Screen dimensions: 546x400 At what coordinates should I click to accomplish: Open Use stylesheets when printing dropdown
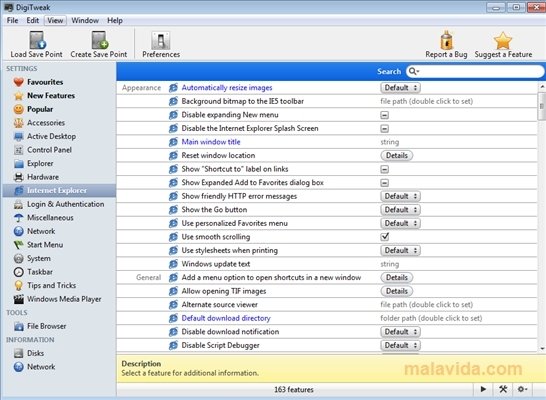(x=400, y=251)
